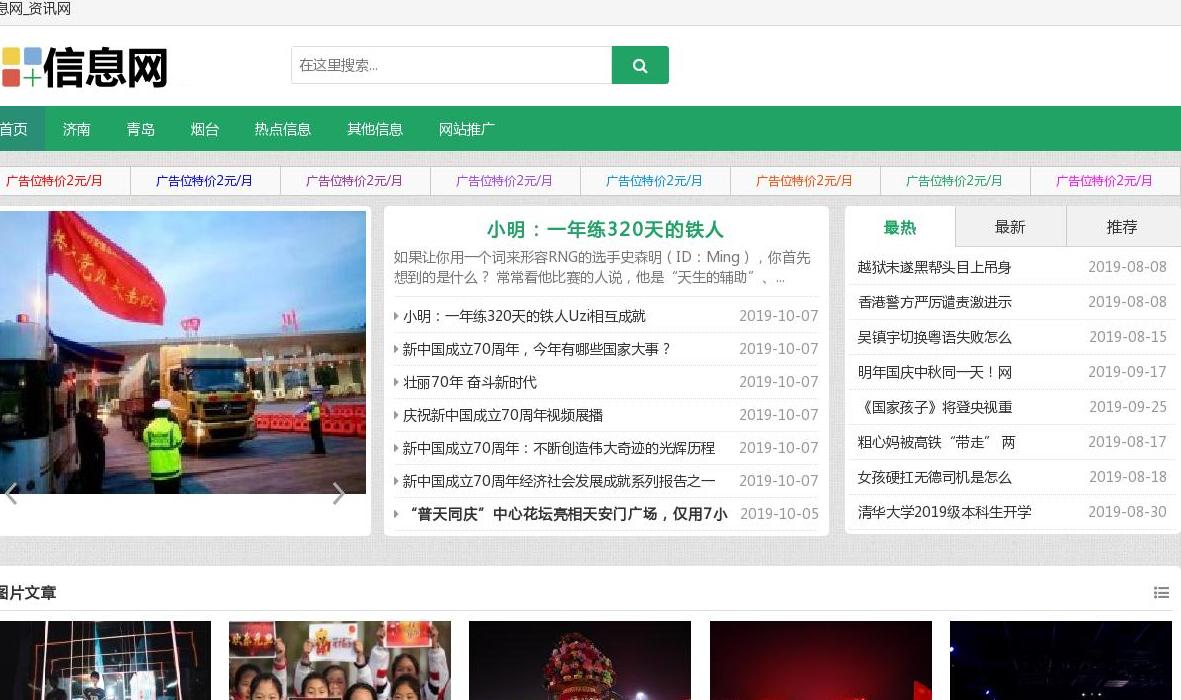Open the 热点信息 menu item
This screenshot has width=1181, height=700.
tap(282, 129)
